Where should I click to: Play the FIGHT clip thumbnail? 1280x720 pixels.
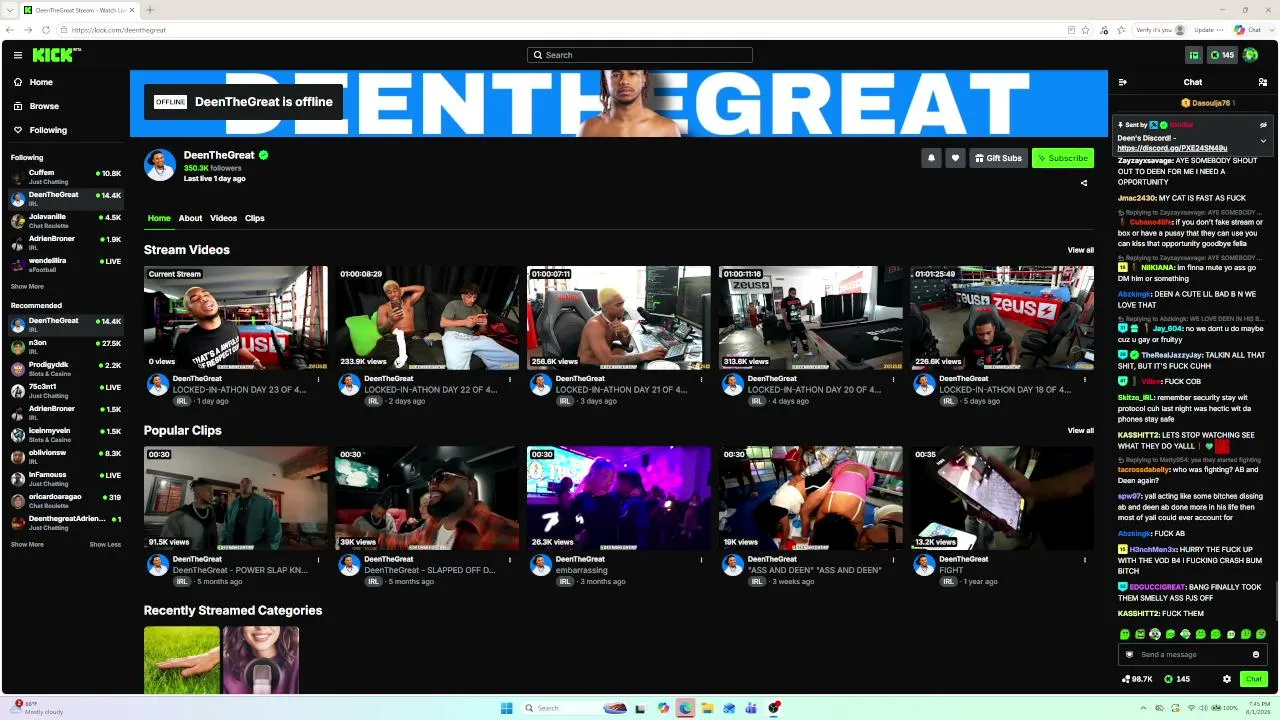click(x=1002, y=499)
